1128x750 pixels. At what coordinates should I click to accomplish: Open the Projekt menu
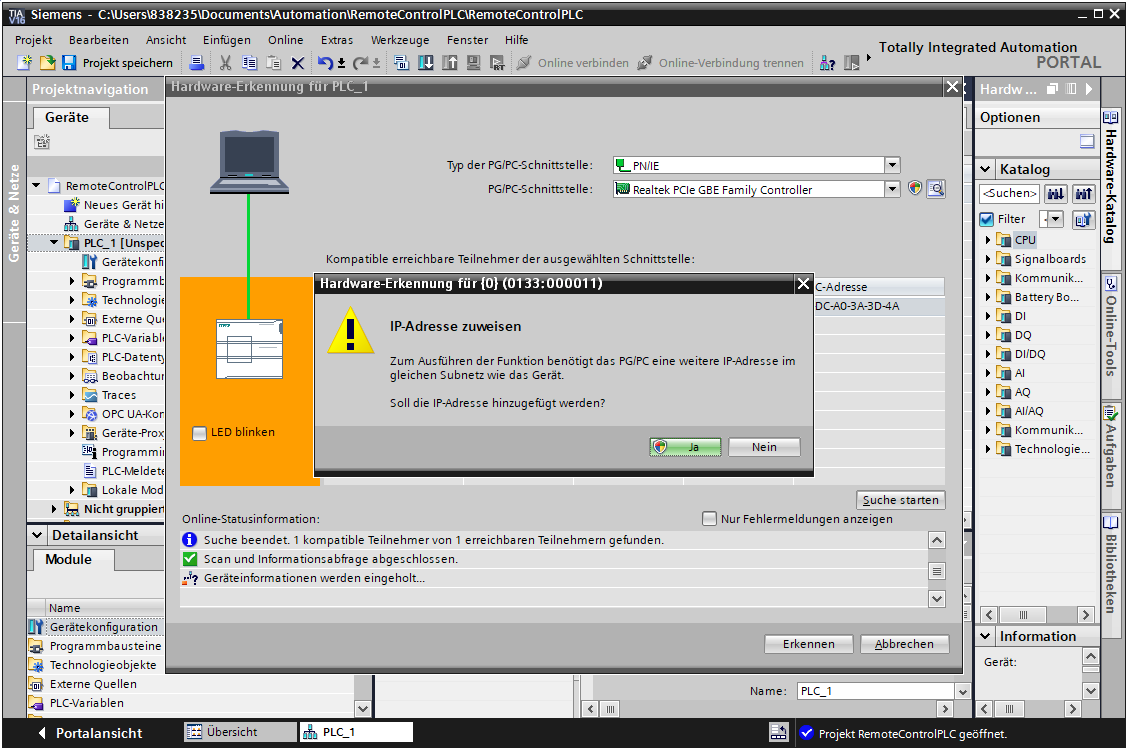tap(34, 40)
